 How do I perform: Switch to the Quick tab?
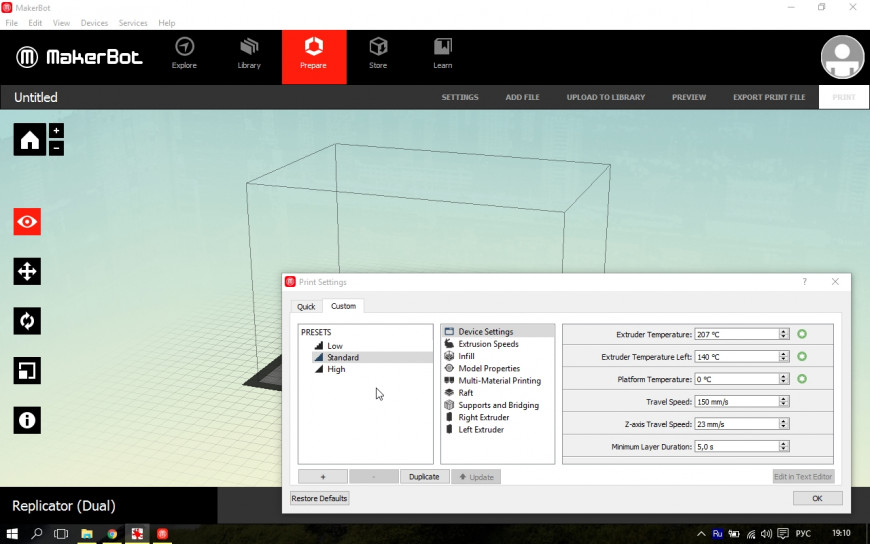coord(306,306)
